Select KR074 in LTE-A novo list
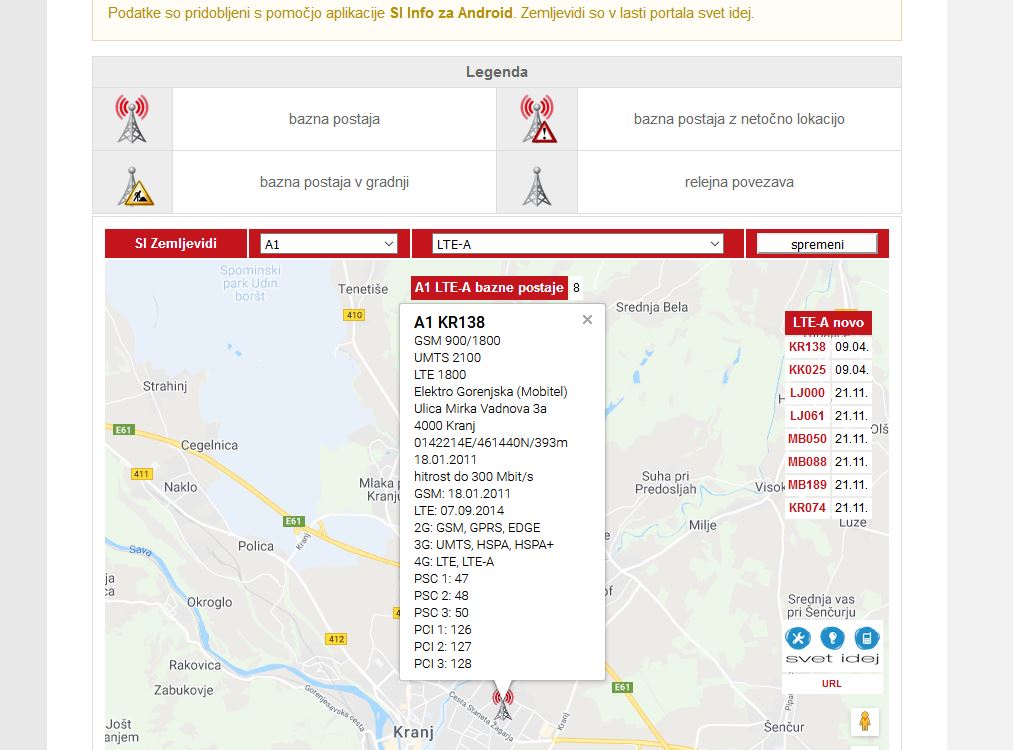 (807, 508)
